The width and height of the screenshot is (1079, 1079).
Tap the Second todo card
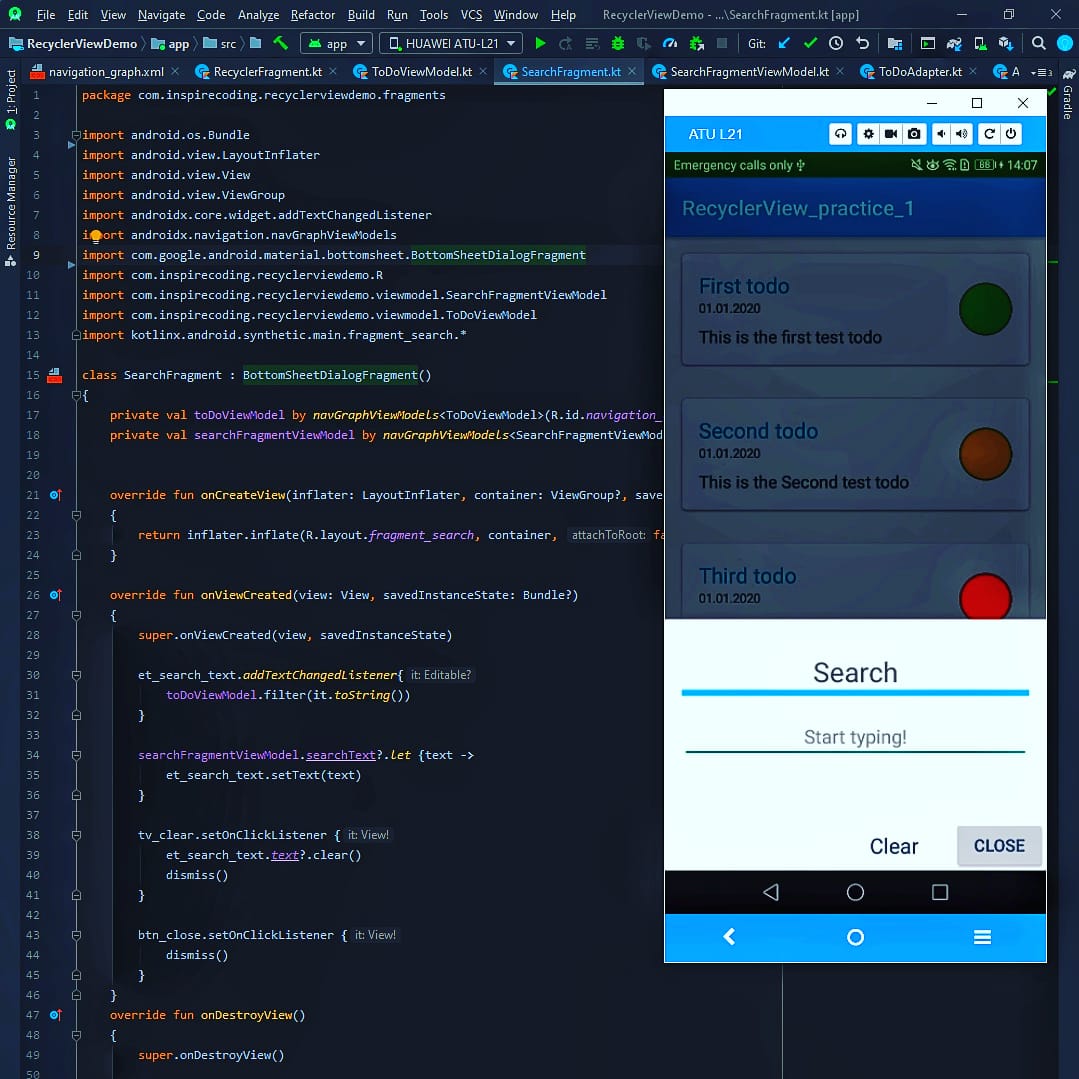[855, 454]
